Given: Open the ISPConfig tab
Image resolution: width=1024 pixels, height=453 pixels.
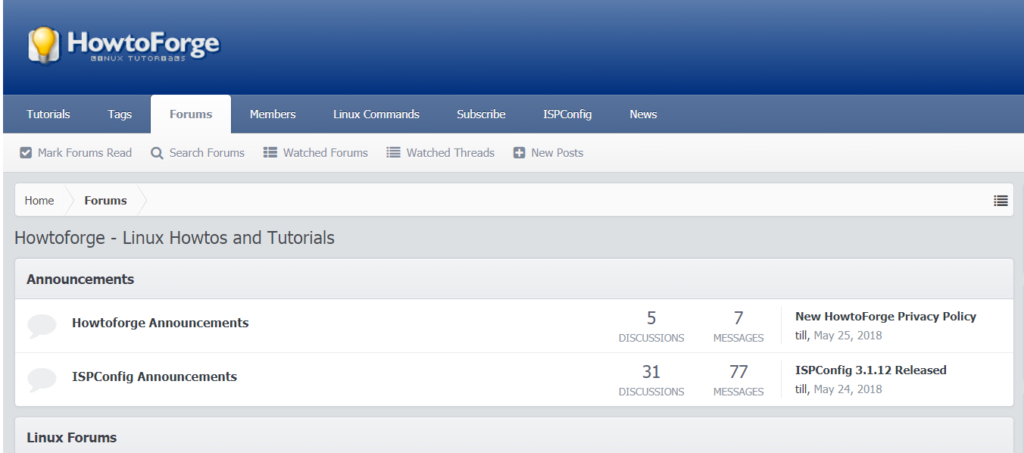Looking at the screenshot, I should (x=568, y=114).
